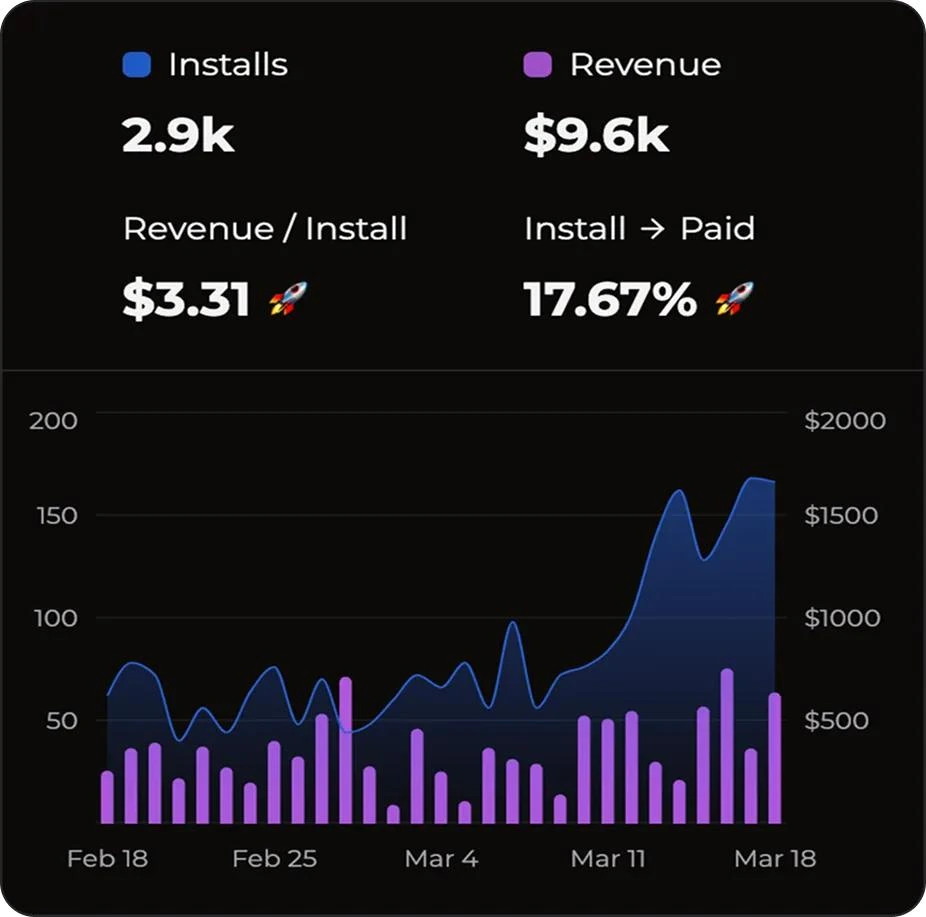The image size is (926, 917).
Task: Click the Mar 11 axis label
Action: pos(608,858)
